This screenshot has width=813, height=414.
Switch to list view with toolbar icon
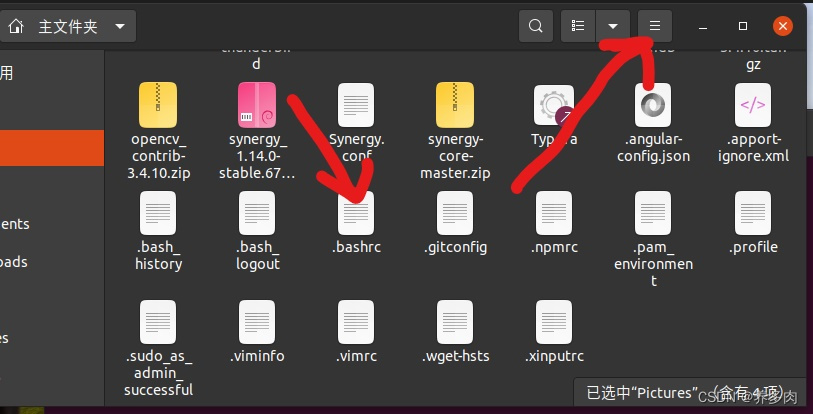(578, 26)
